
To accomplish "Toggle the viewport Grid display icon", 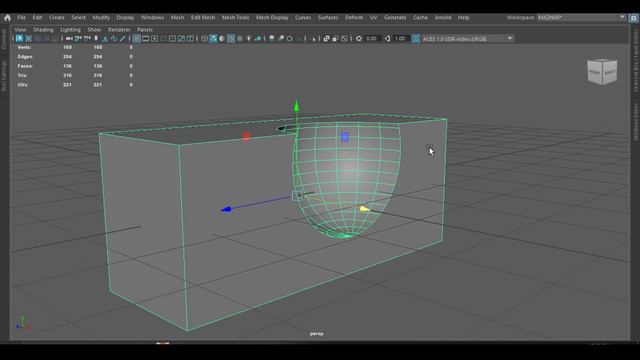I will (x=137, y=38).
